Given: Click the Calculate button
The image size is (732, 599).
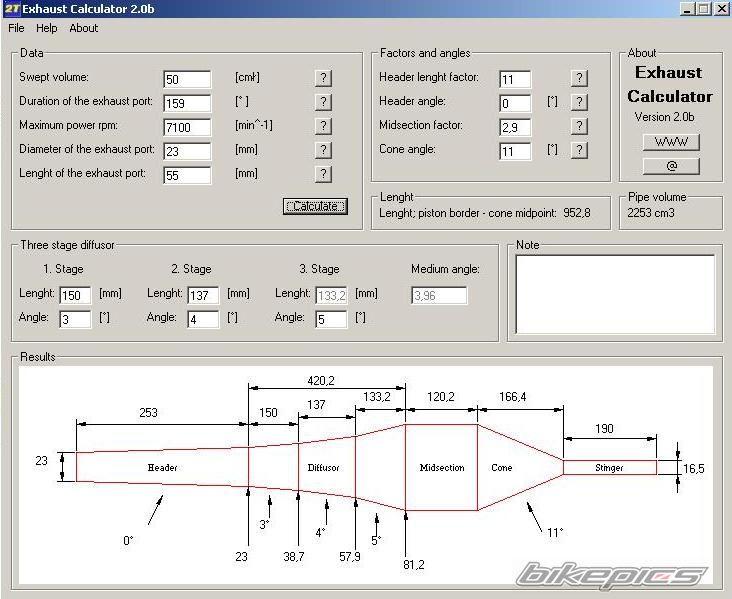Looking at the screenshot, I should (315, 206).
